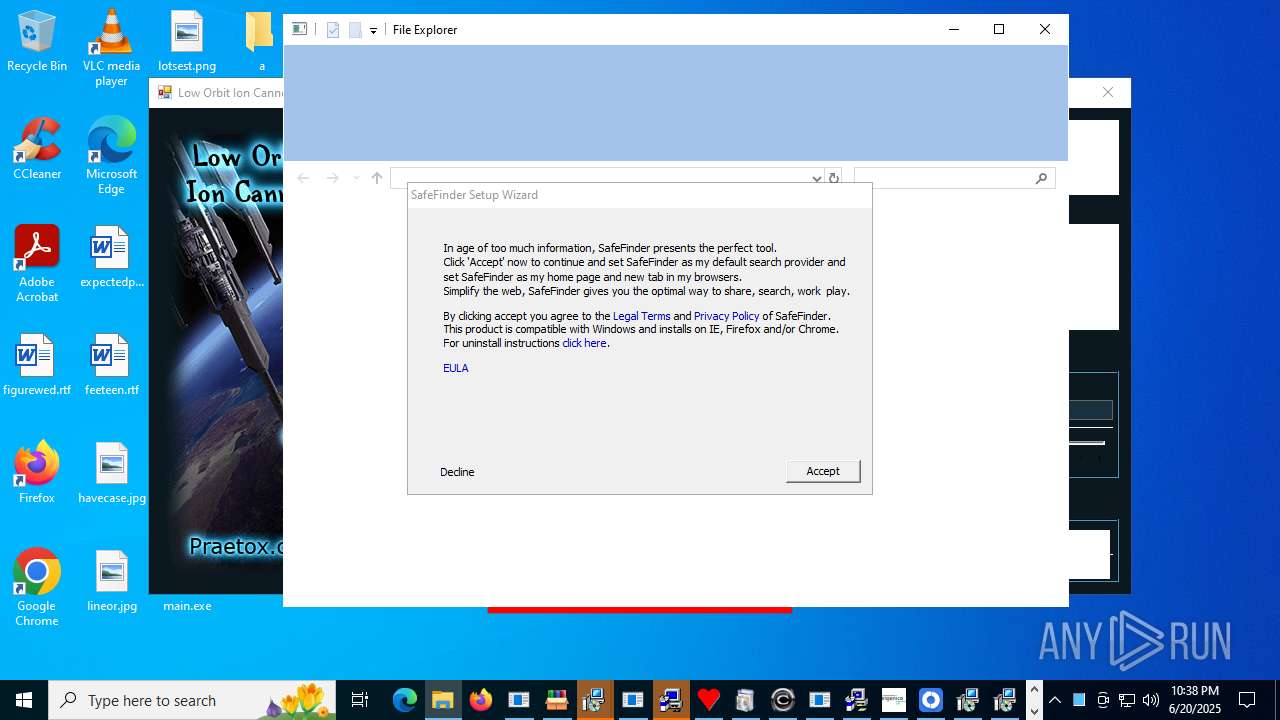Select the Google Chrome desktop shortcut

pyautogui.click(x=37, y=588)
